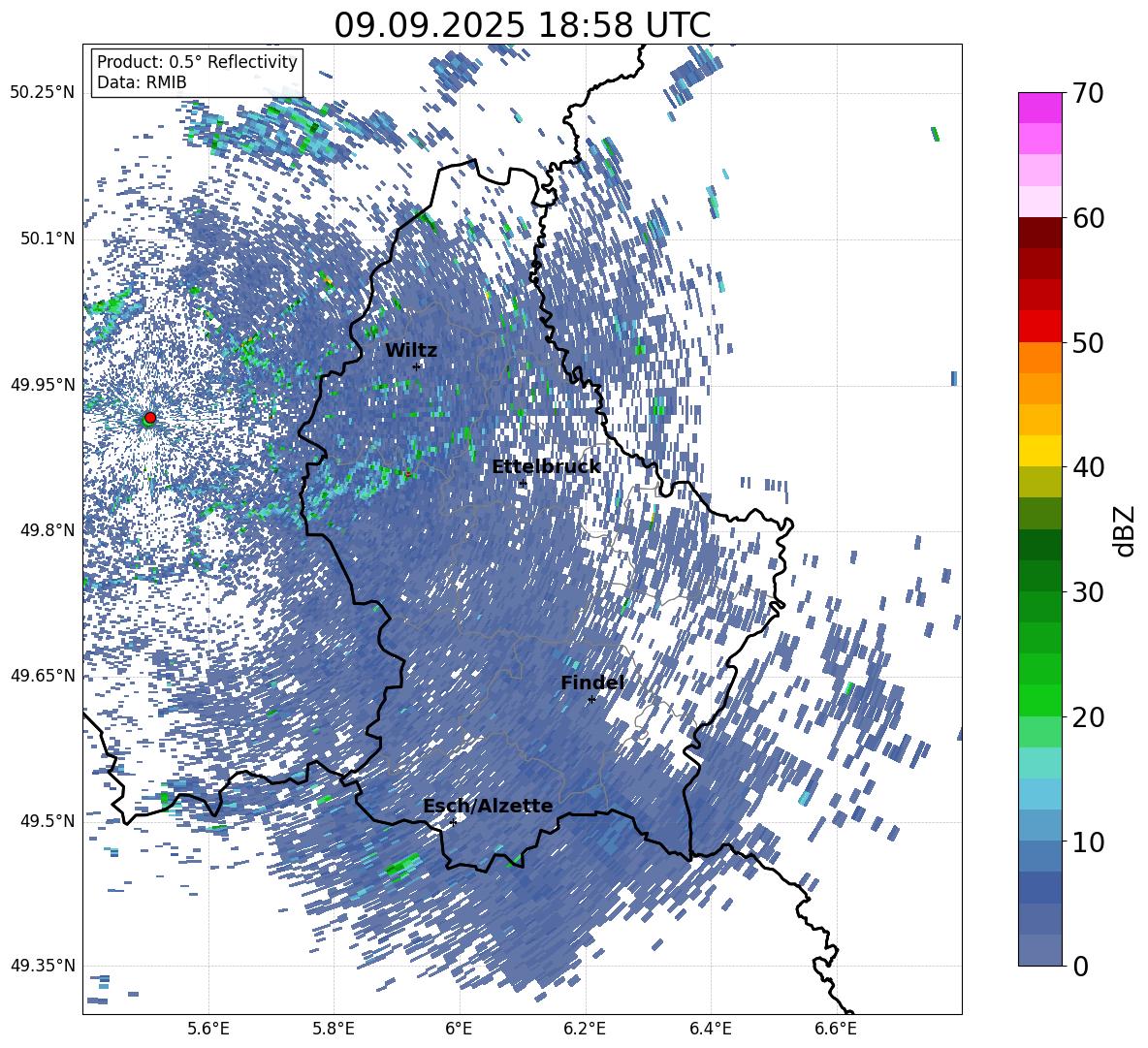Click the 5.8°E longitude label
The width and height of the screenshot is (1148, 1048).
pyautogui.click(x=334, y=1029)
